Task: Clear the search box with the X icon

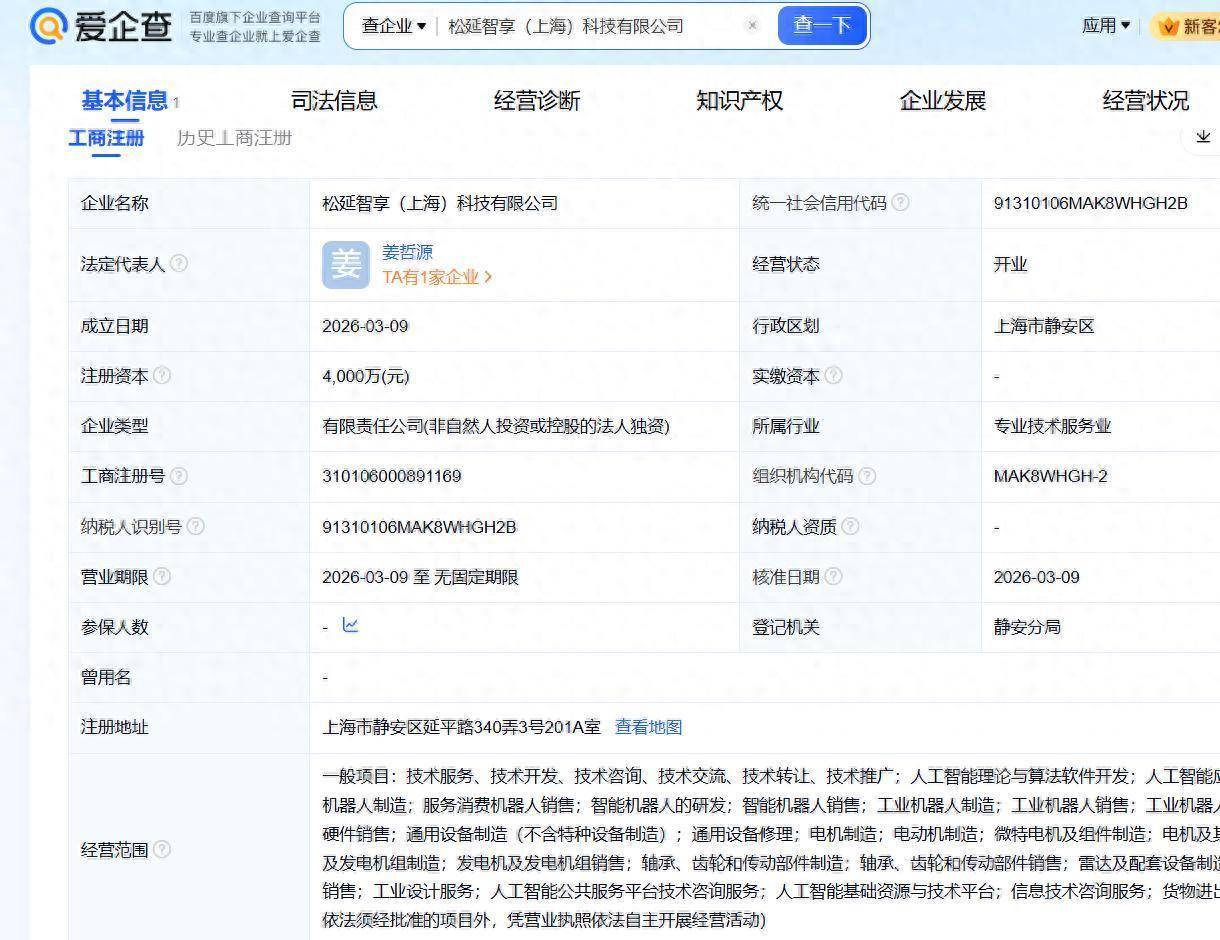Action: (x=752, y=26)
